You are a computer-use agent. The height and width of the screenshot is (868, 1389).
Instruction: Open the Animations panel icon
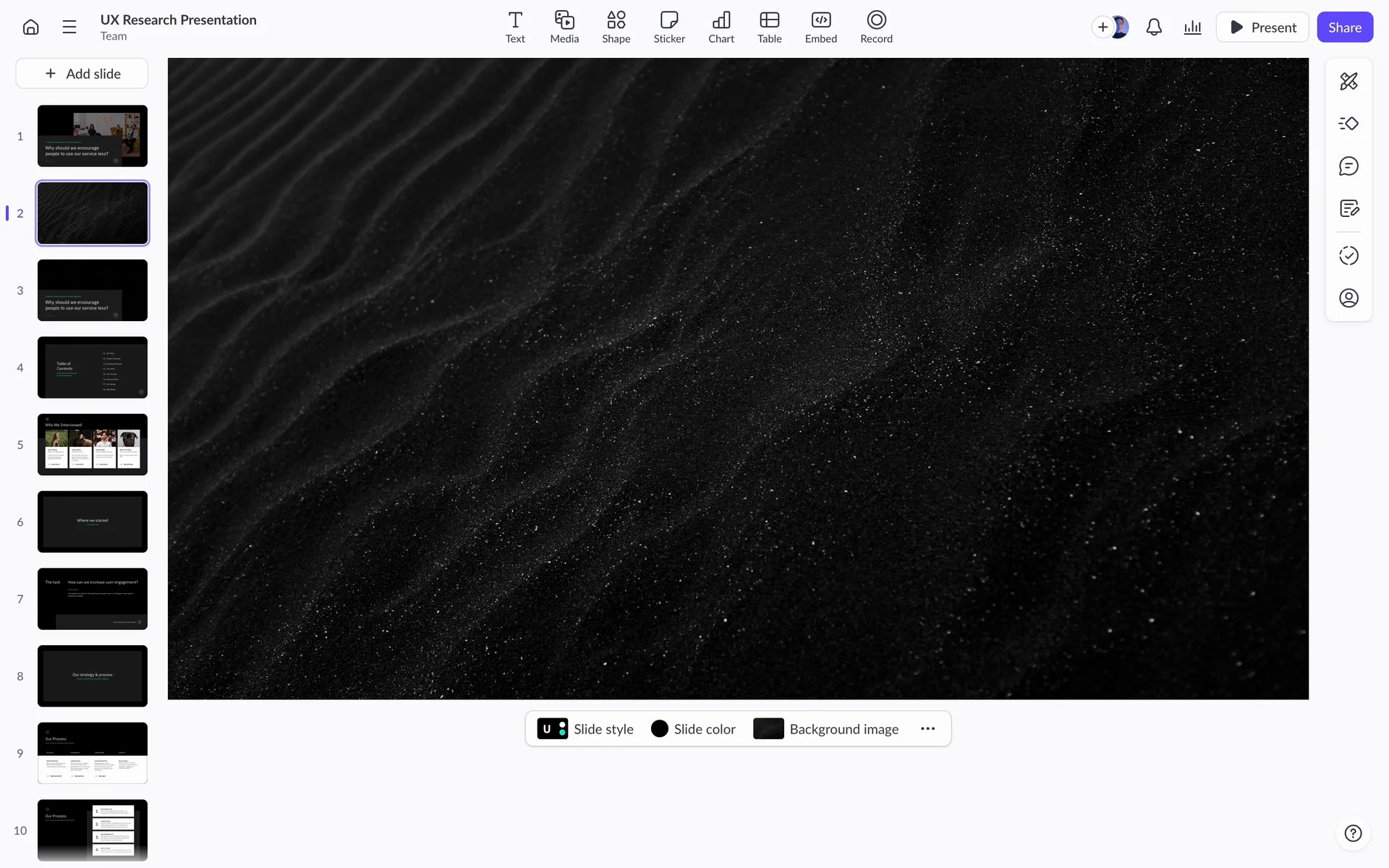[1348, 124]
